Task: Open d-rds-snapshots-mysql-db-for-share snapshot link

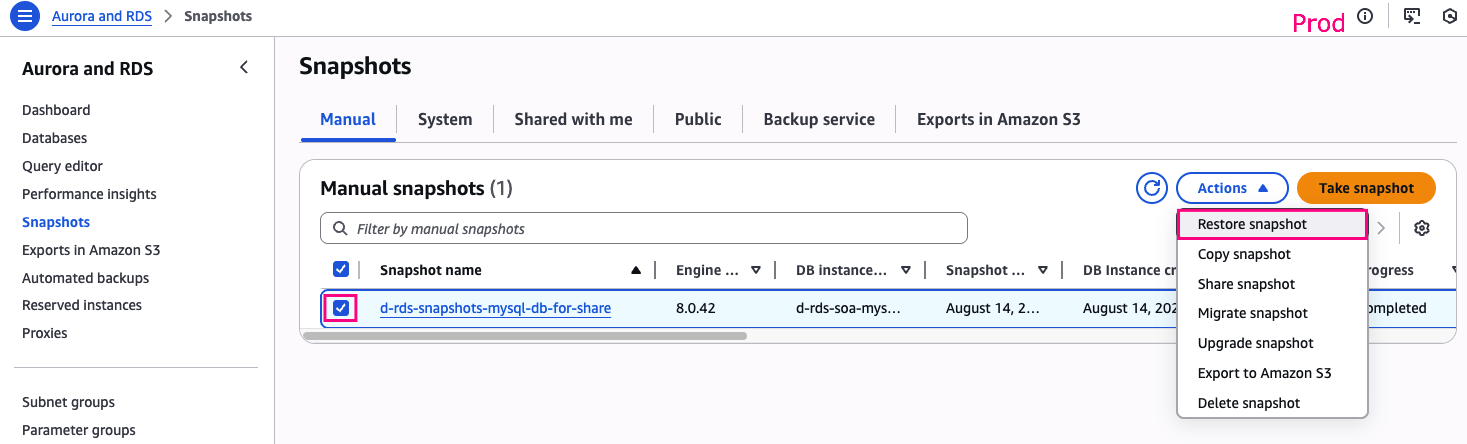Action: 495,308
